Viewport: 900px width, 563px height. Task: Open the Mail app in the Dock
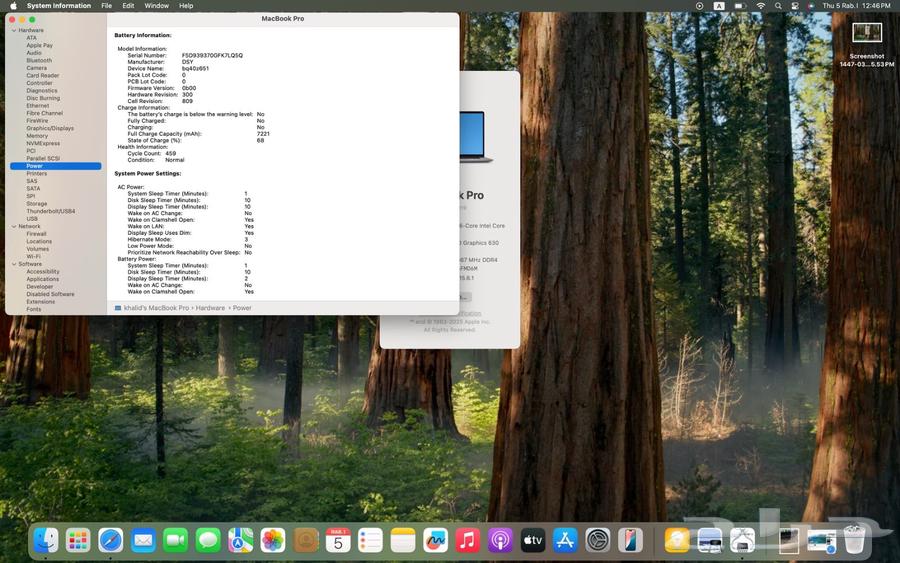[143, 540]
